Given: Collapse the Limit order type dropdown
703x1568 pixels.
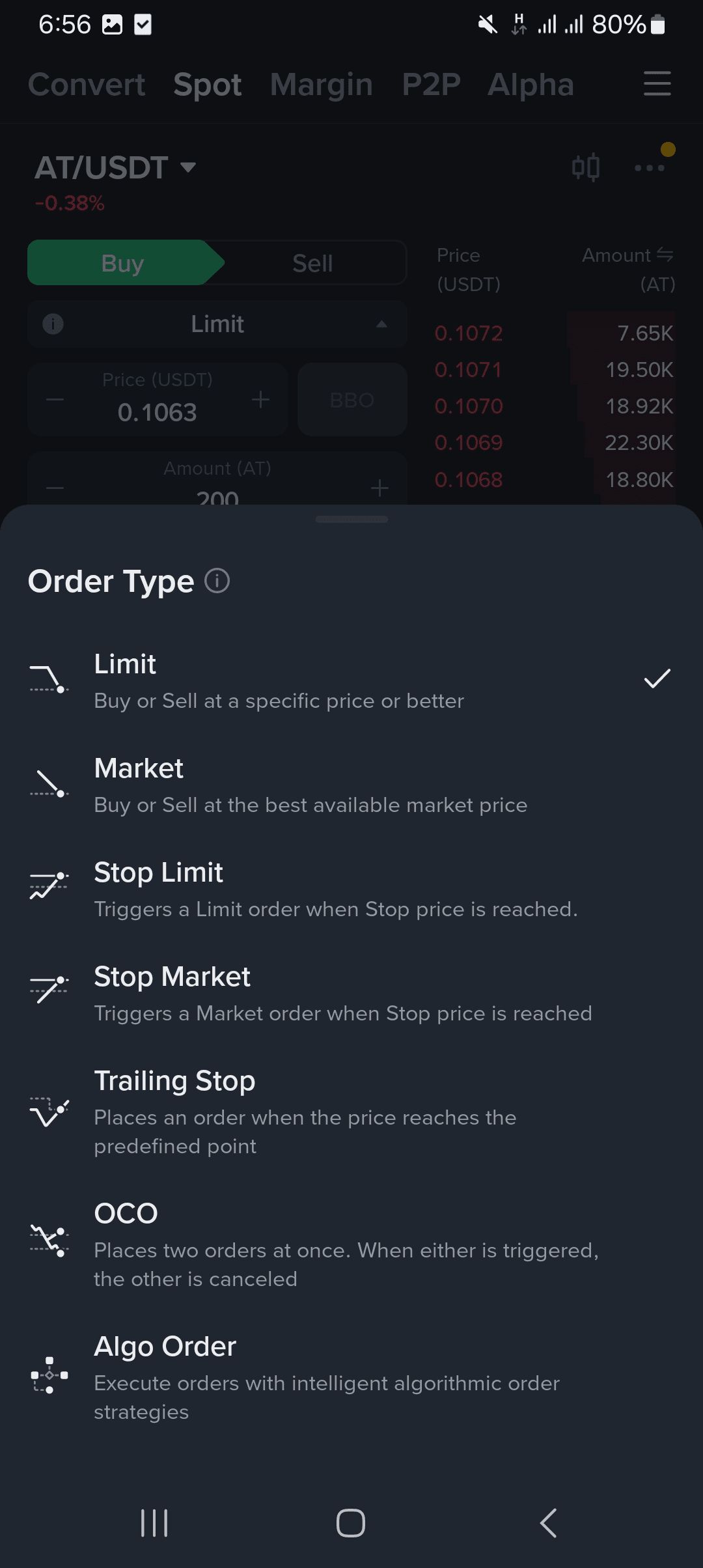Looking at the screenshot, I should (381, 324).
